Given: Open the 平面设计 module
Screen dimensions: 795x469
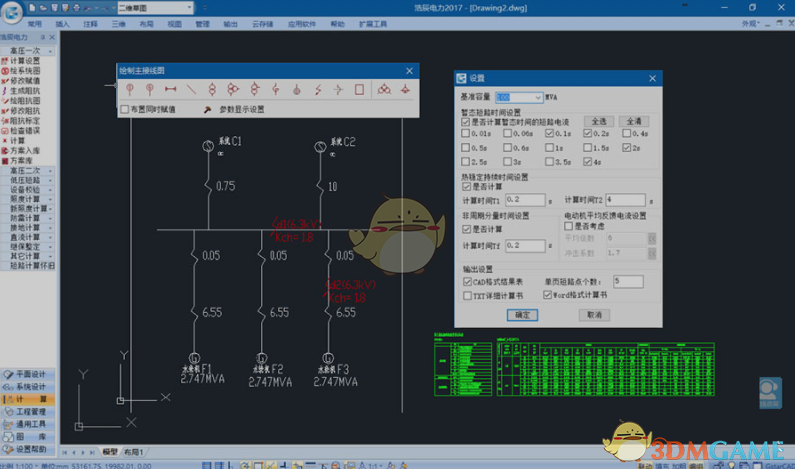Looking at the screenshot, I should pos(28,374).
